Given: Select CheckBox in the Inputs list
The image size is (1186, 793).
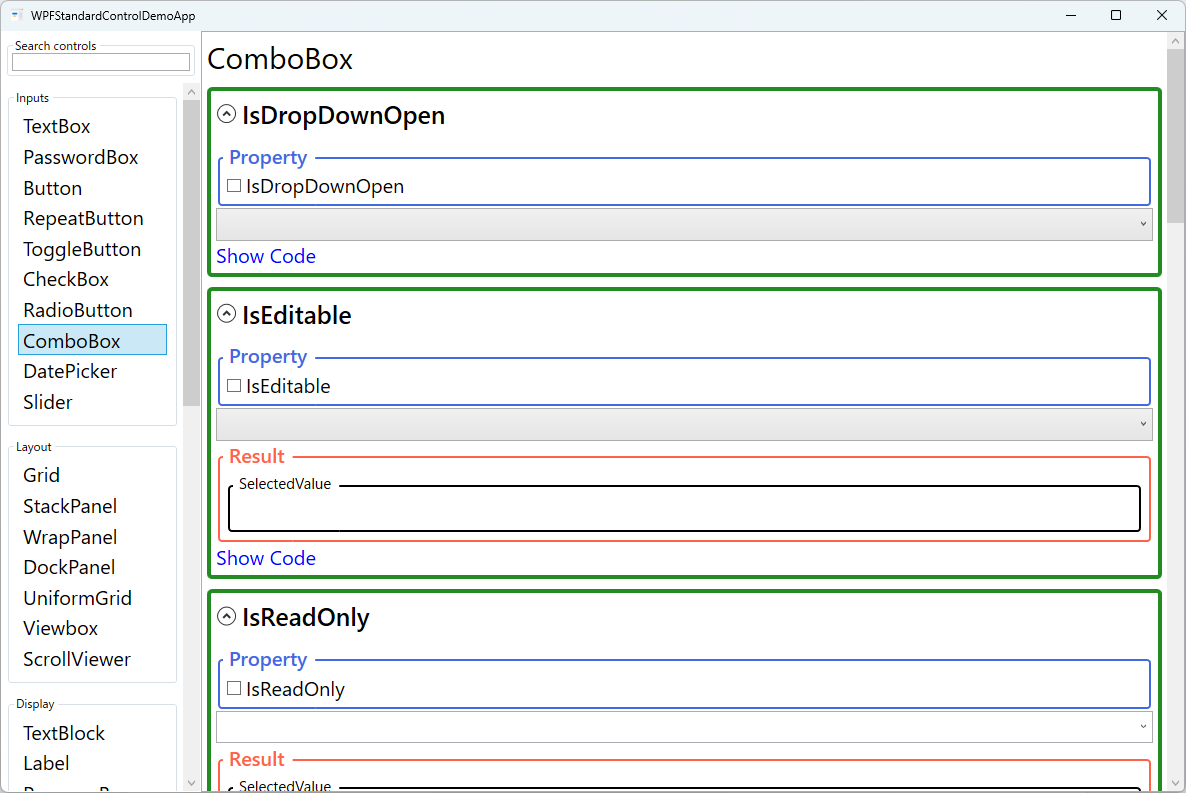Looking at the screenshot, I should point(92,280).
